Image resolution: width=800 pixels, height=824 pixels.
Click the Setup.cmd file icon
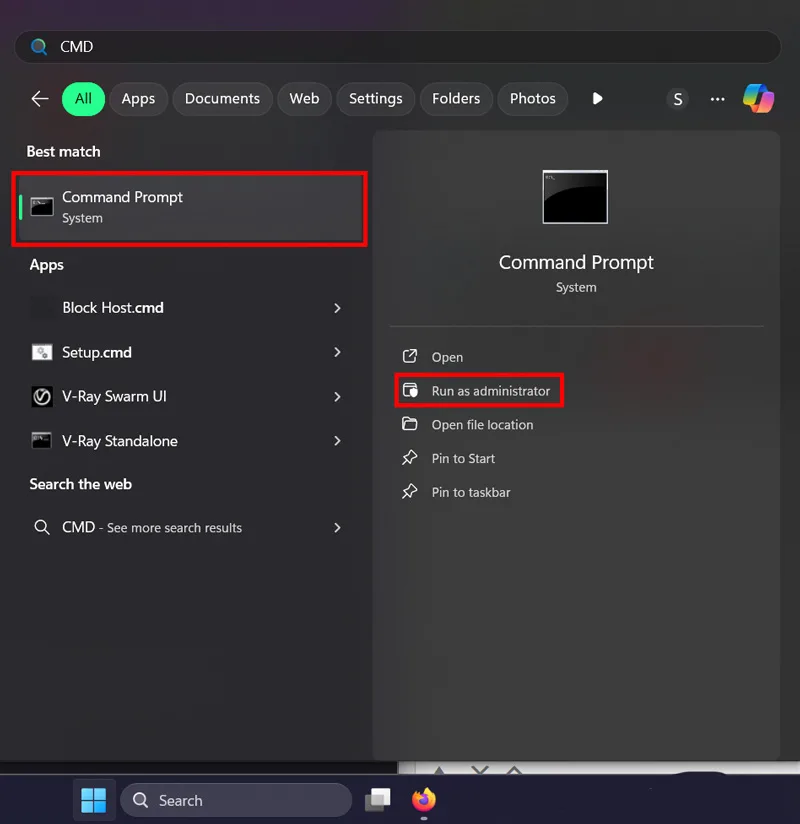click(42, 352)
